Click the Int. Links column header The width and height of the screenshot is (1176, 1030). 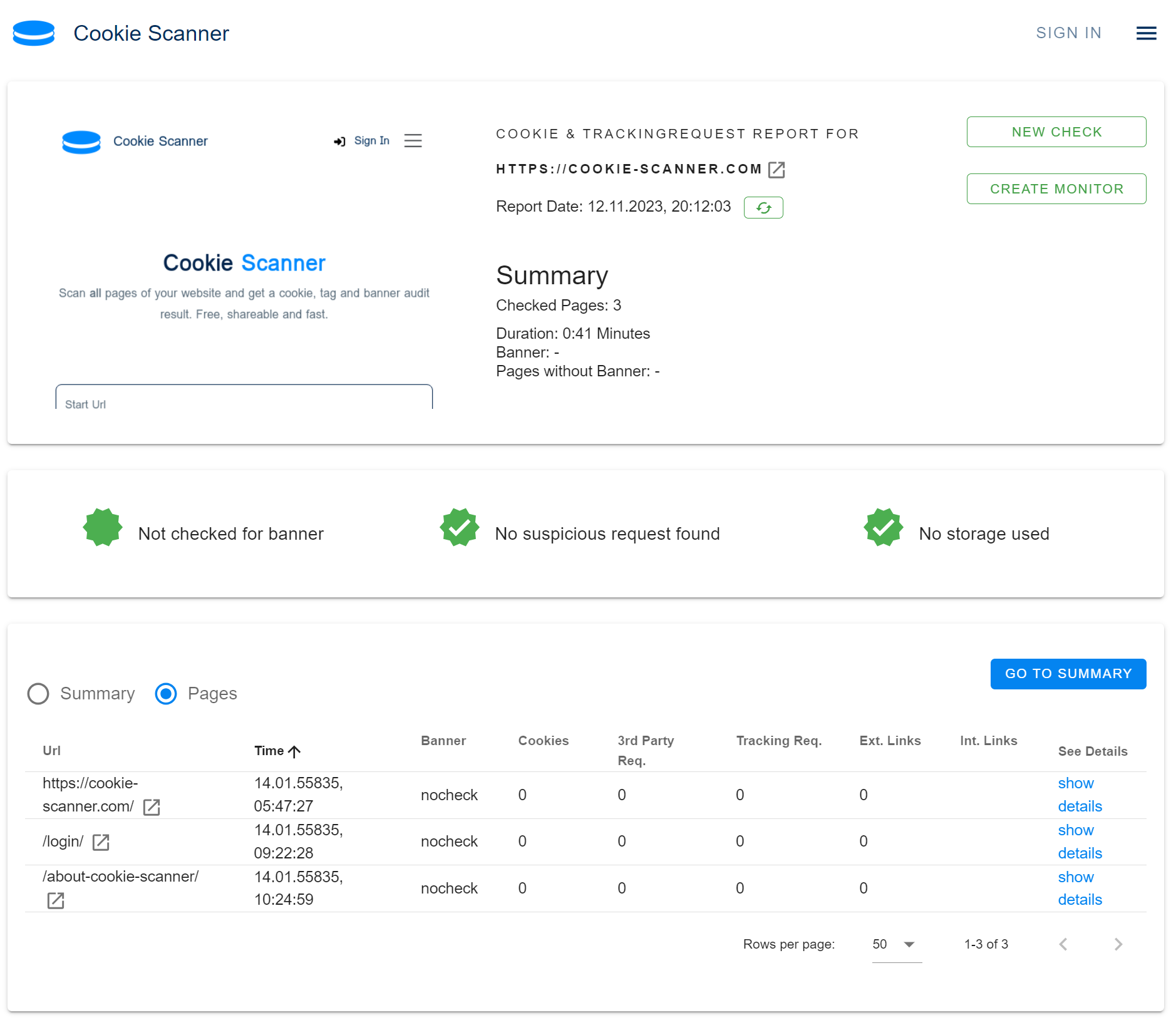click(x=988, y=741)
